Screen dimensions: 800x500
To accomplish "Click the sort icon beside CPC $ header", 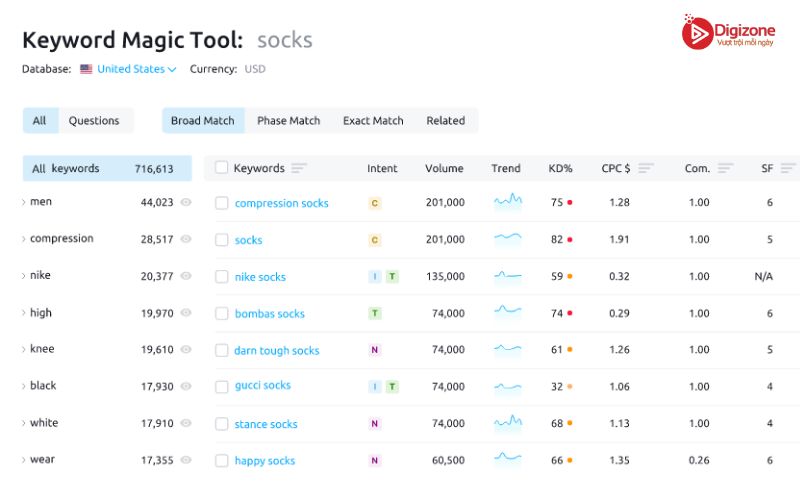I will (646, 168).
